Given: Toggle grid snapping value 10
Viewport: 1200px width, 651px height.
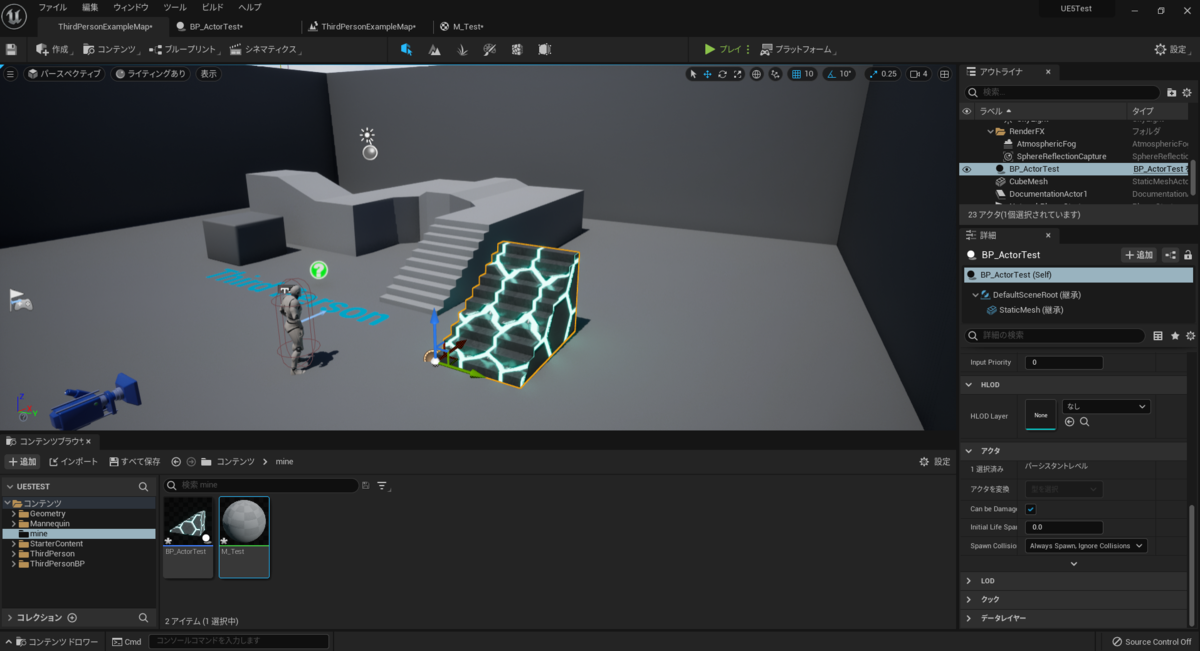Looking at the screenshot, I should tap(802, 74).
